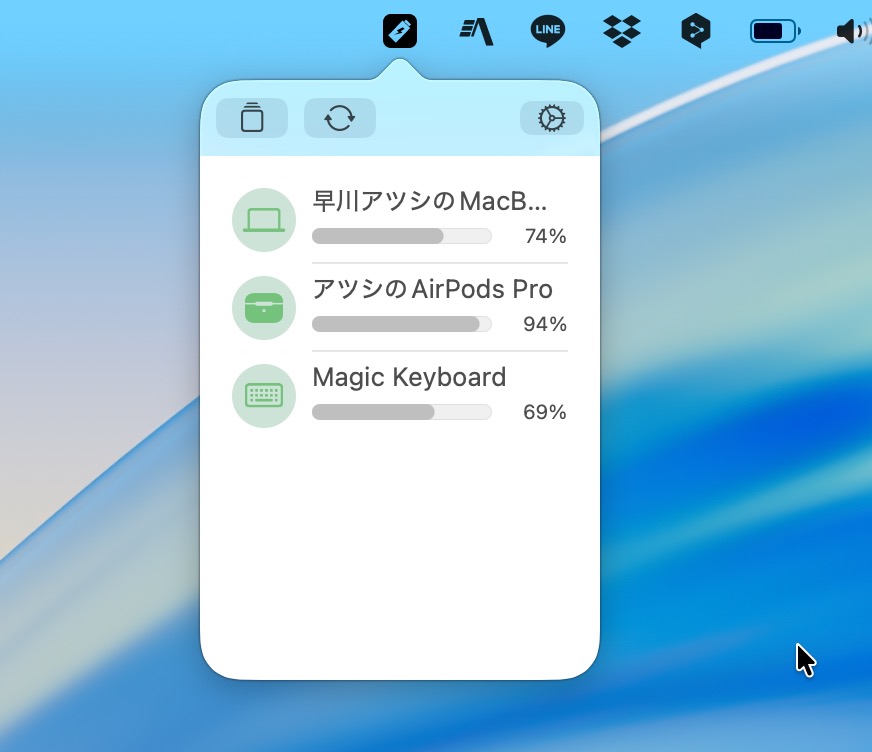Select the 早川アツシのMacB... device name

430,202
